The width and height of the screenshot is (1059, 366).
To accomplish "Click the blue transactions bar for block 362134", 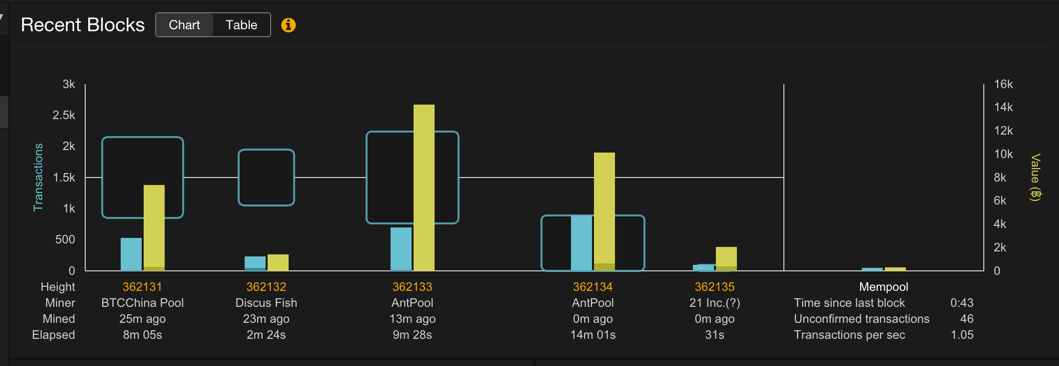I will tap(582, 242).
